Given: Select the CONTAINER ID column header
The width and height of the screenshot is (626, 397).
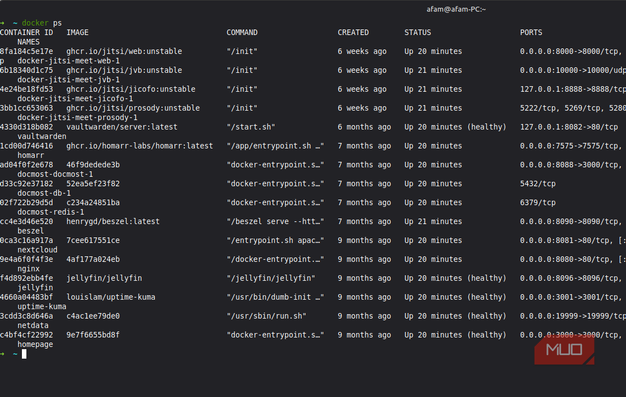Looking at the screenshot, I should coord(26,32).
